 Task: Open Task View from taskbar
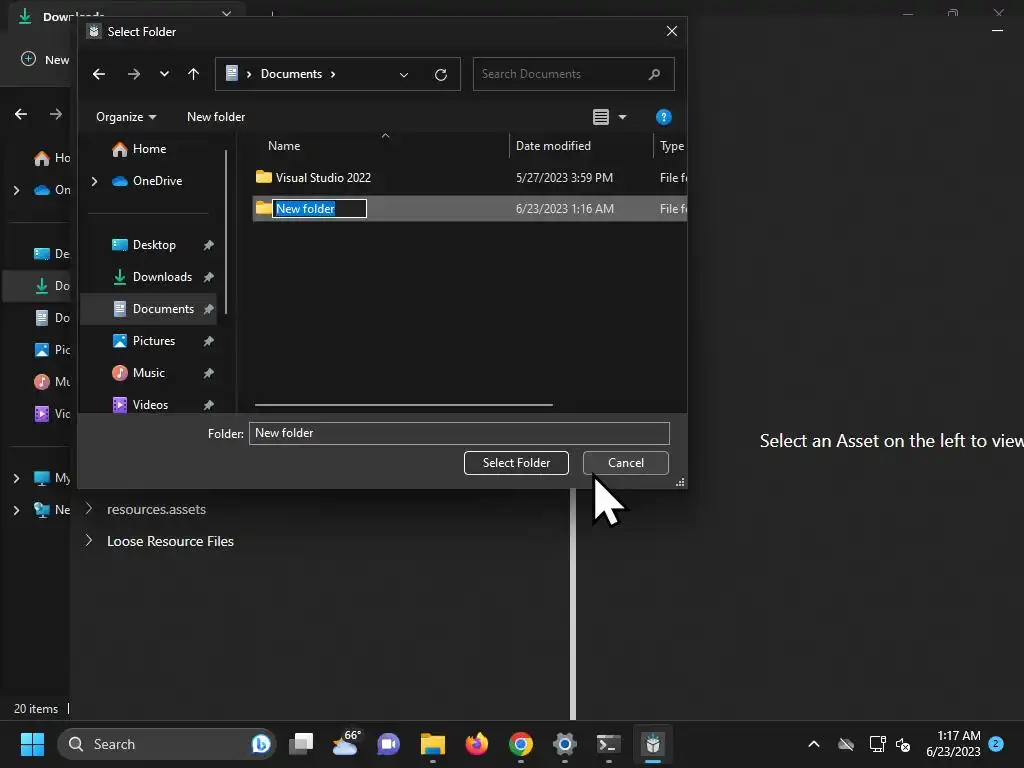(301, 744)
